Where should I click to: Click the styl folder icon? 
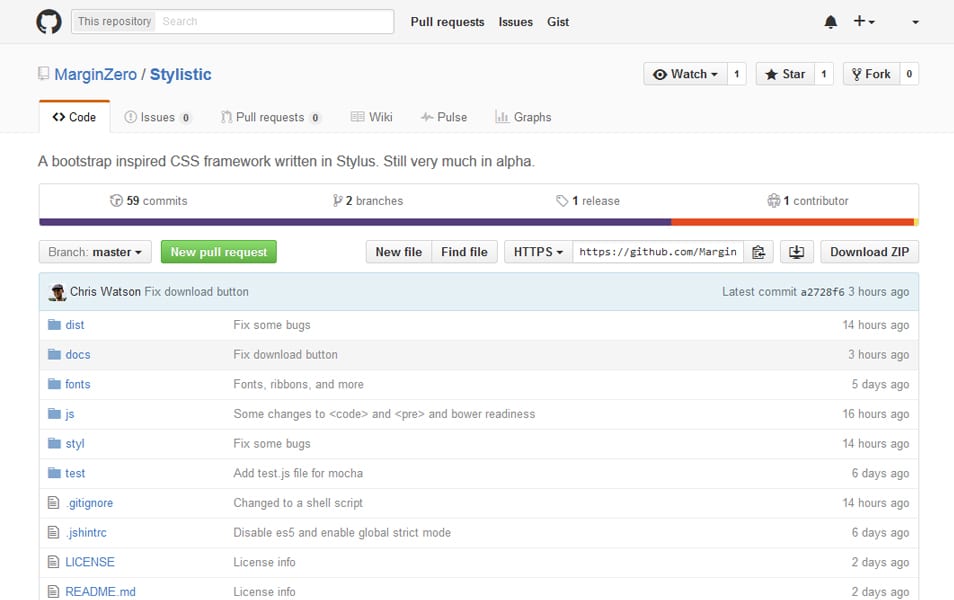pos(54,443)
